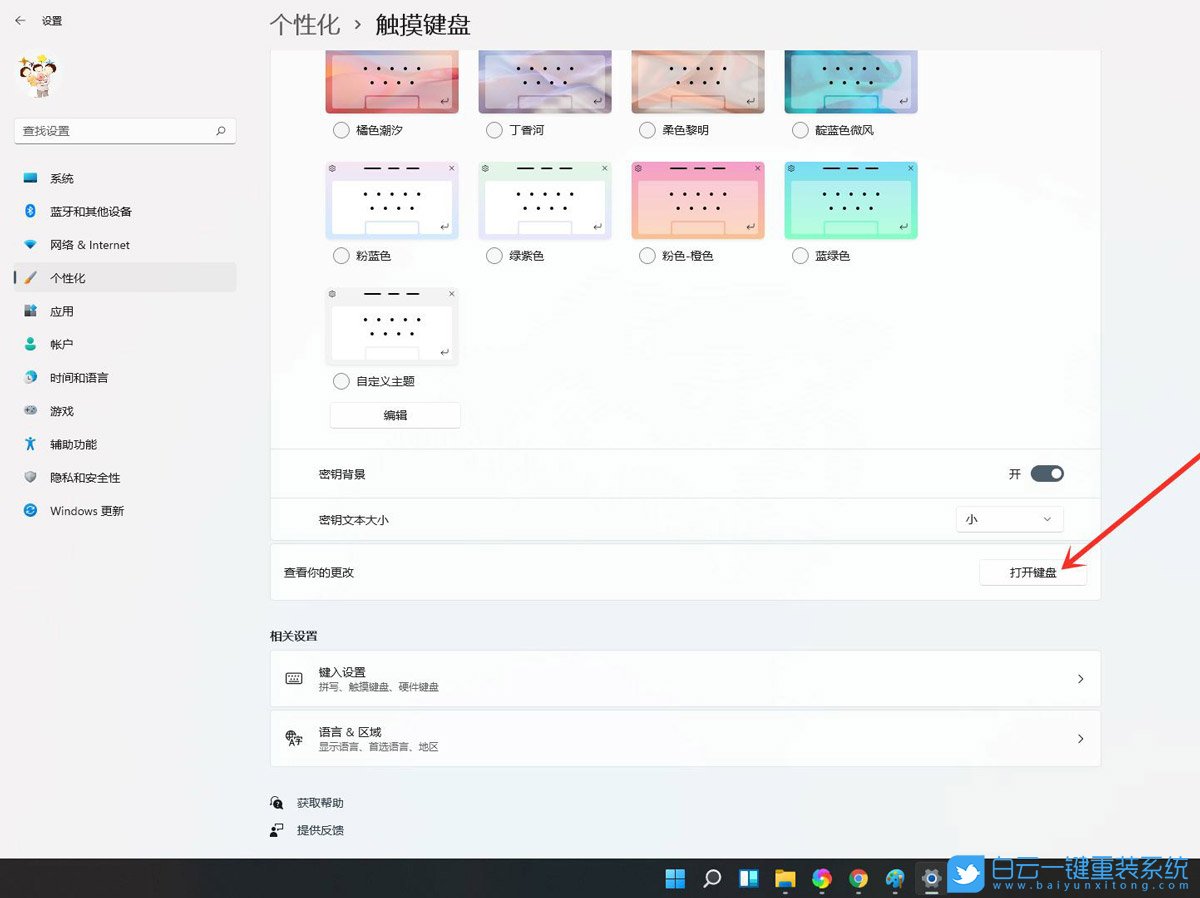Select the 蓝绿色 theme preview swatch
Screen dimensions: 1200x898
click(850, 199)
